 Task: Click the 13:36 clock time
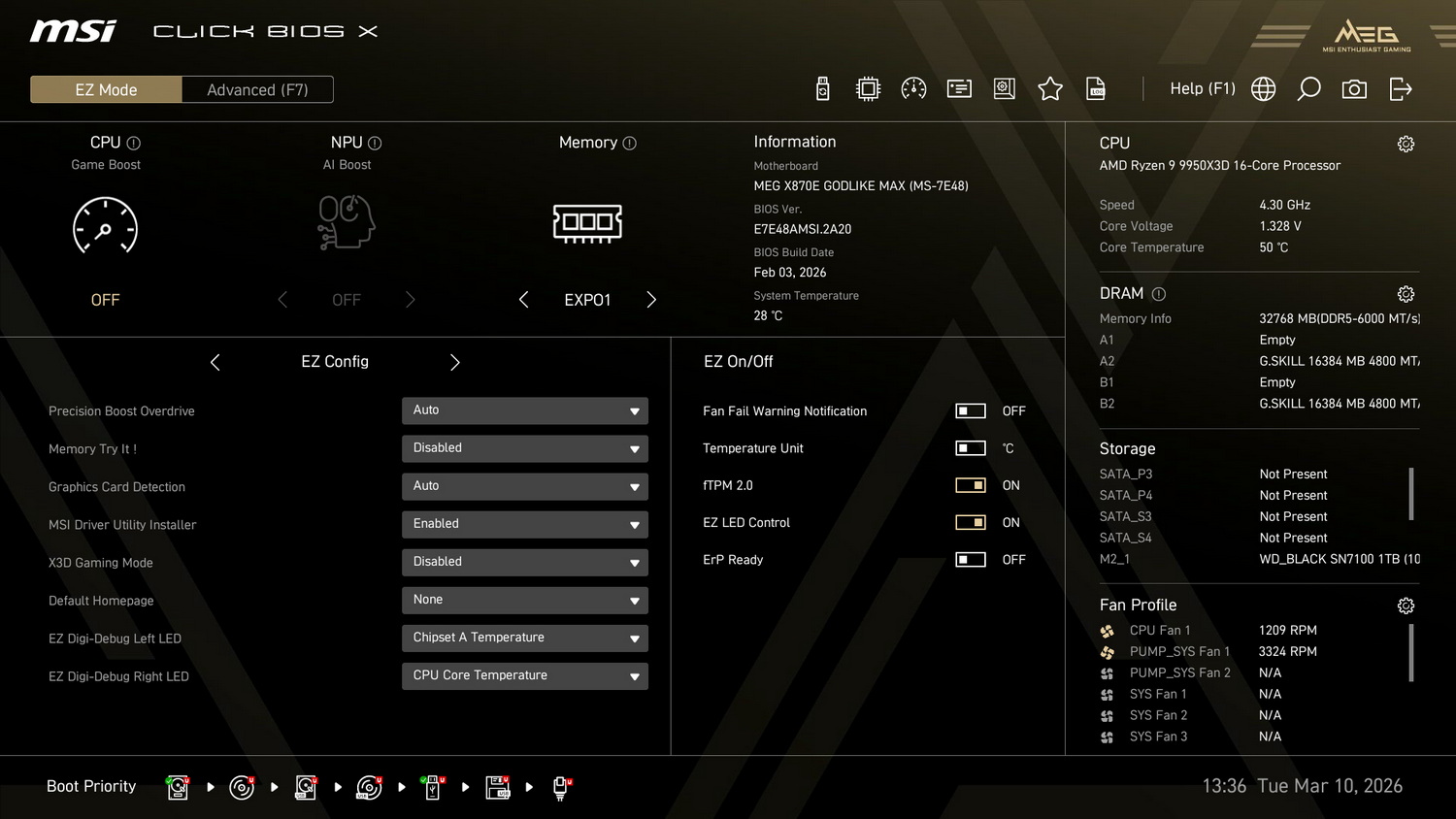1224,786
